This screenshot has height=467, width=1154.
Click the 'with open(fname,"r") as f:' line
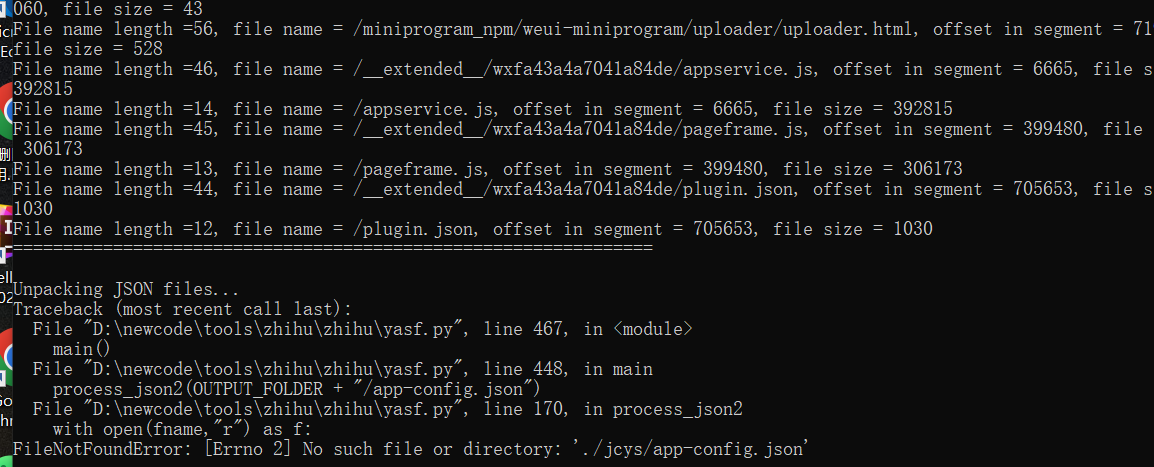[181, 429]
